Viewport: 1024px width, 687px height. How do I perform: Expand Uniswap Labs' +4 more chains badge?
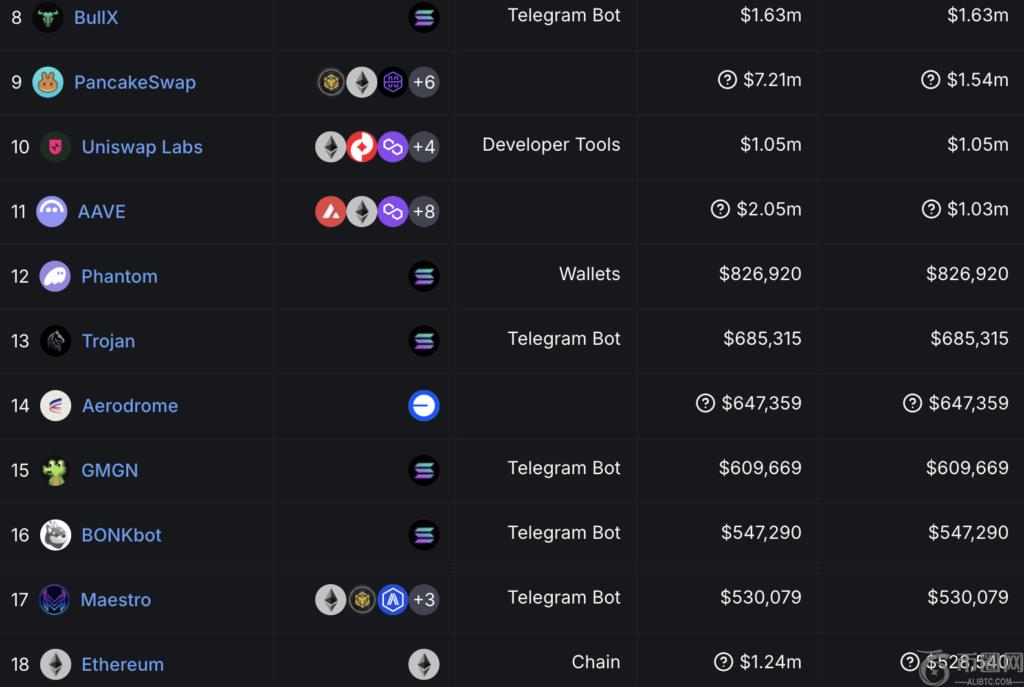click(x=424, y=147)
